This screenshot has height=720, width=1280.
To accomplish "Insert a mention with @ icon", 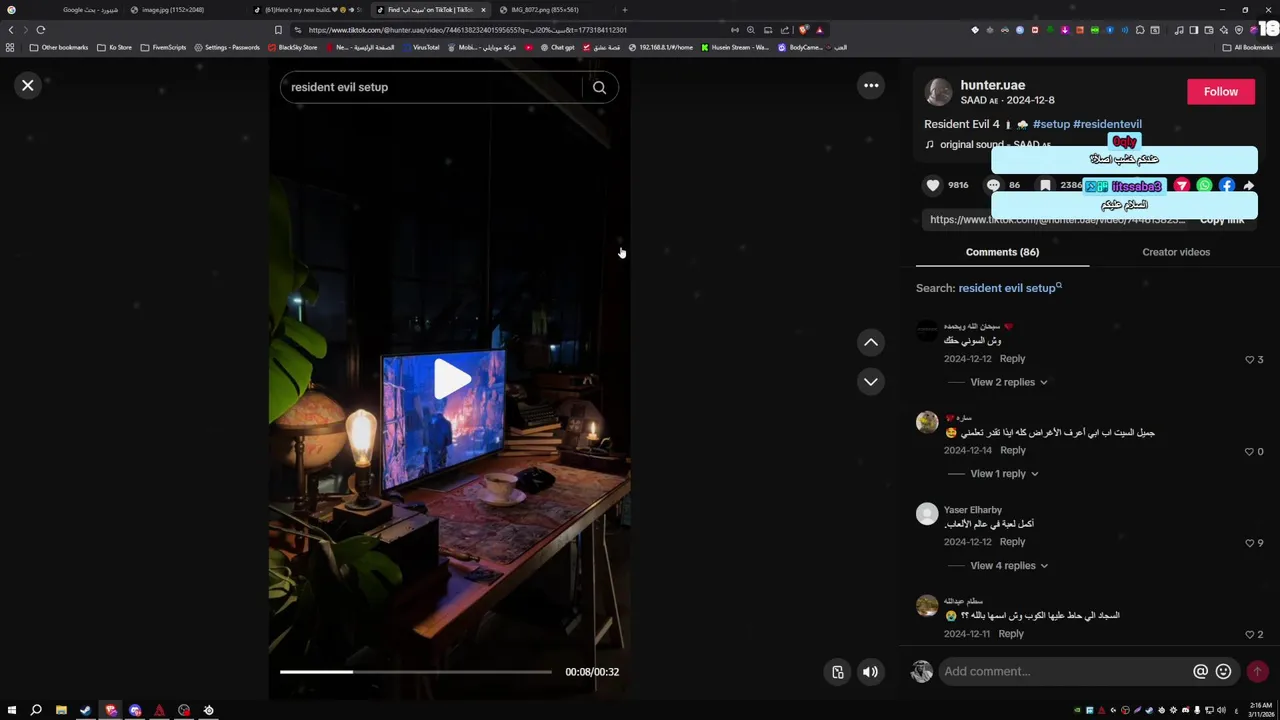I will click(1200, 672).
